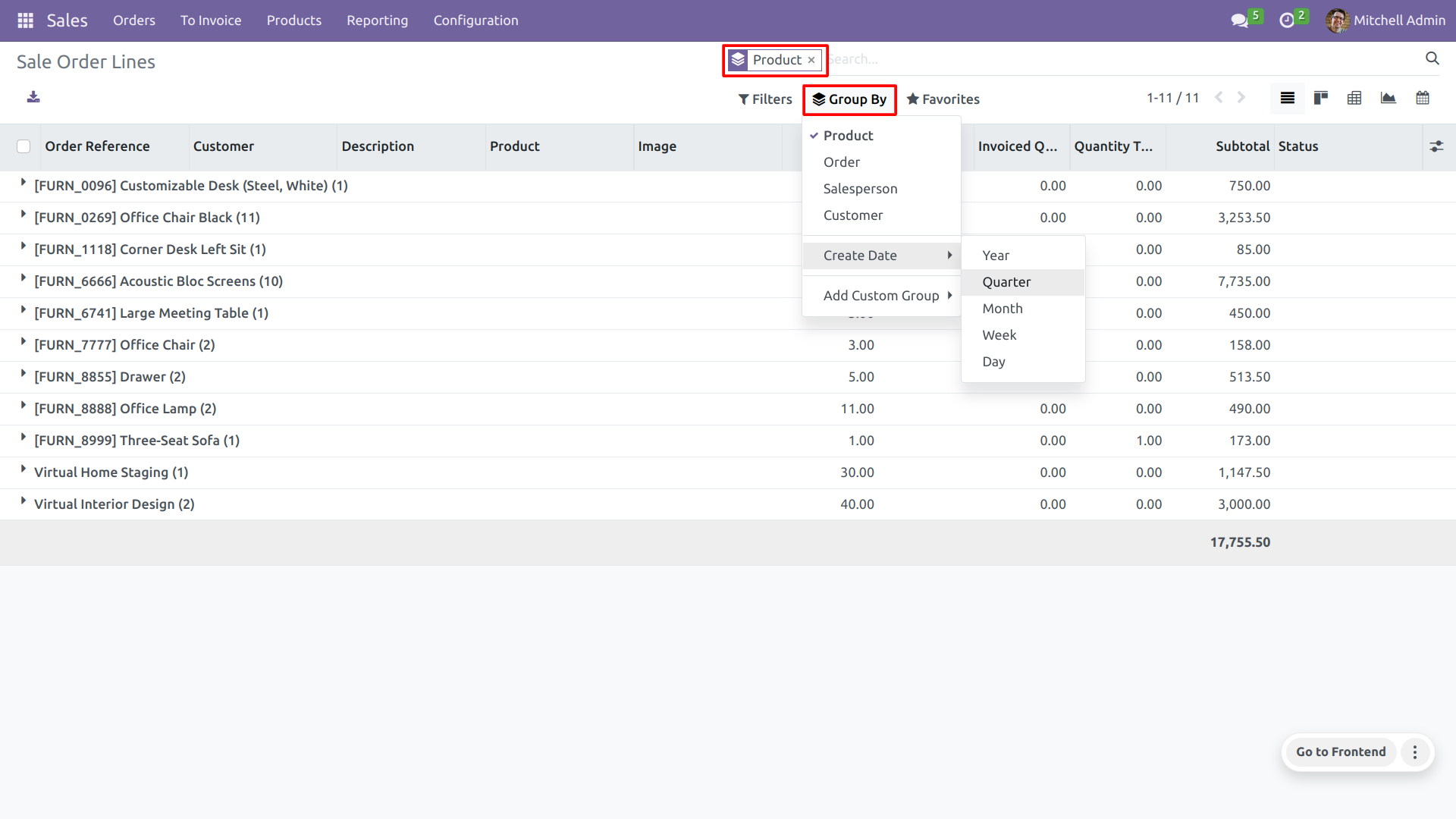Image resolution: width=1456 pixels, height=819 pixels.
Task: Open the calendar view icon
Action: click(x=1423, y=98)
